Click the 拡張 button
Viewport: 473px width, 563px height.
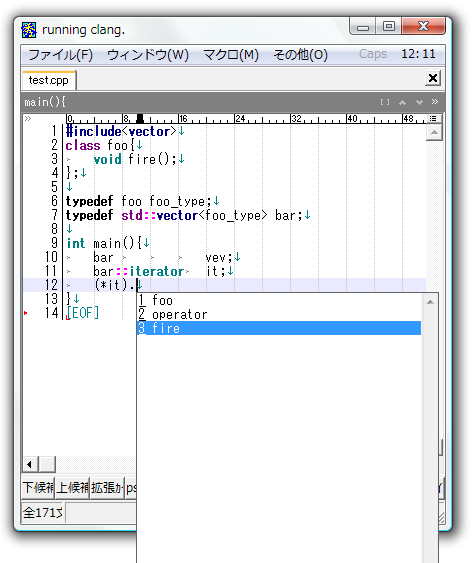tap(107, 488)
